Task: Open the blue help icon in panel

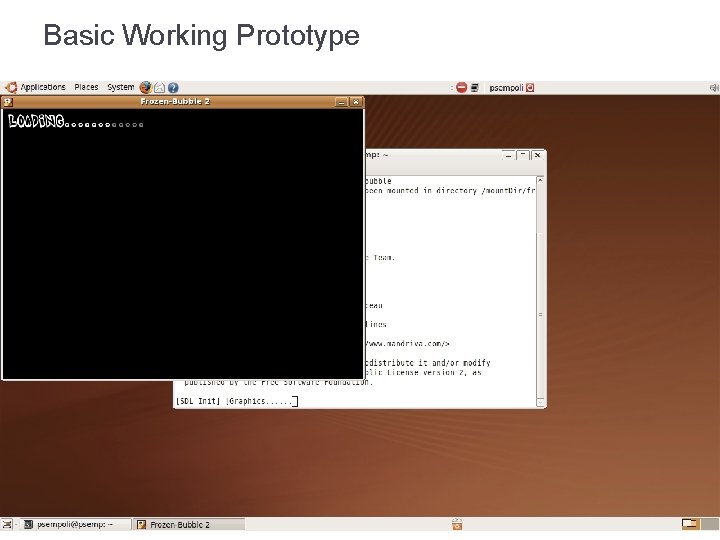Action: [x=173, y=87]
